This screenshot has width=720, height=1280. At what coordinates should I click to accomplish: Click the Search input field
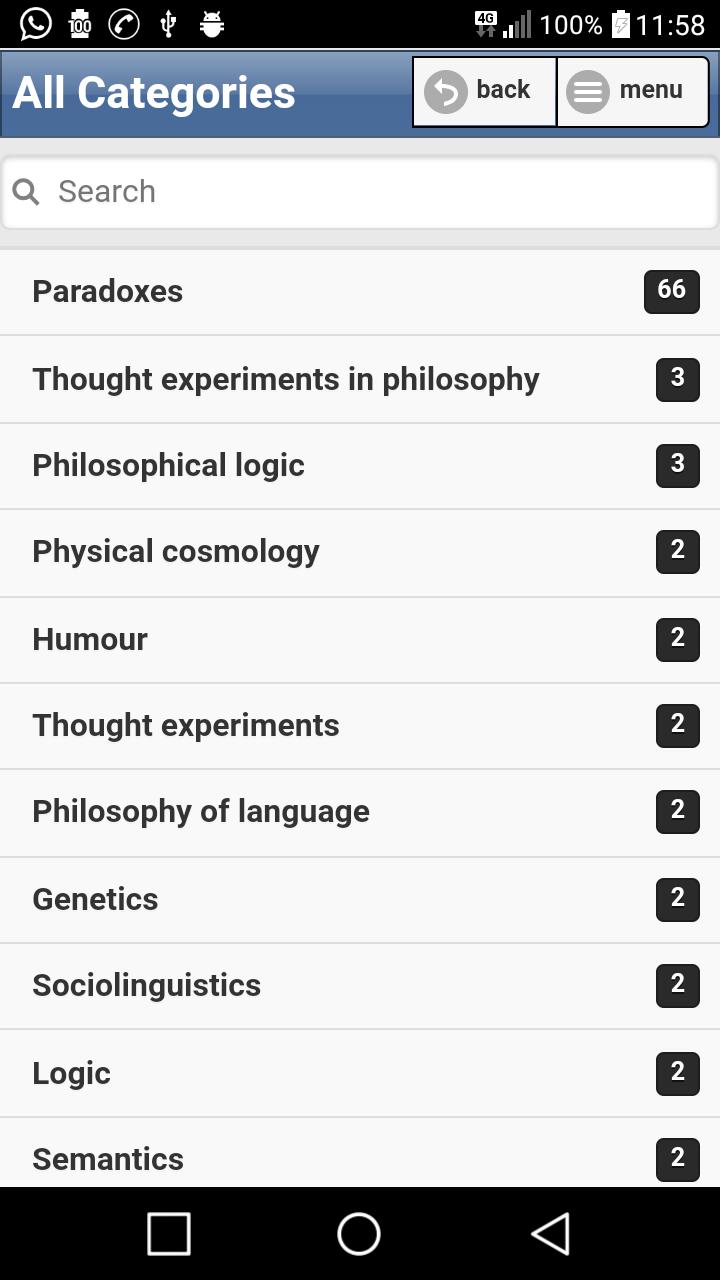[360, 192]
